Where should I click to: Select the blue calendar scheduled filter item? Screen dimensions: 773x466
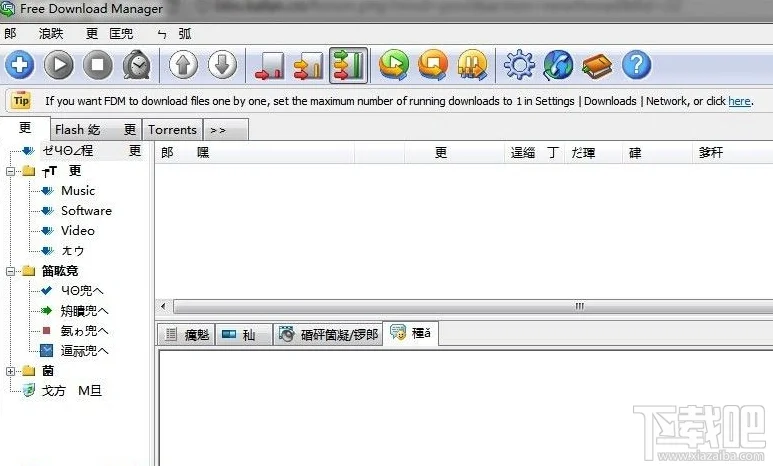84,351
